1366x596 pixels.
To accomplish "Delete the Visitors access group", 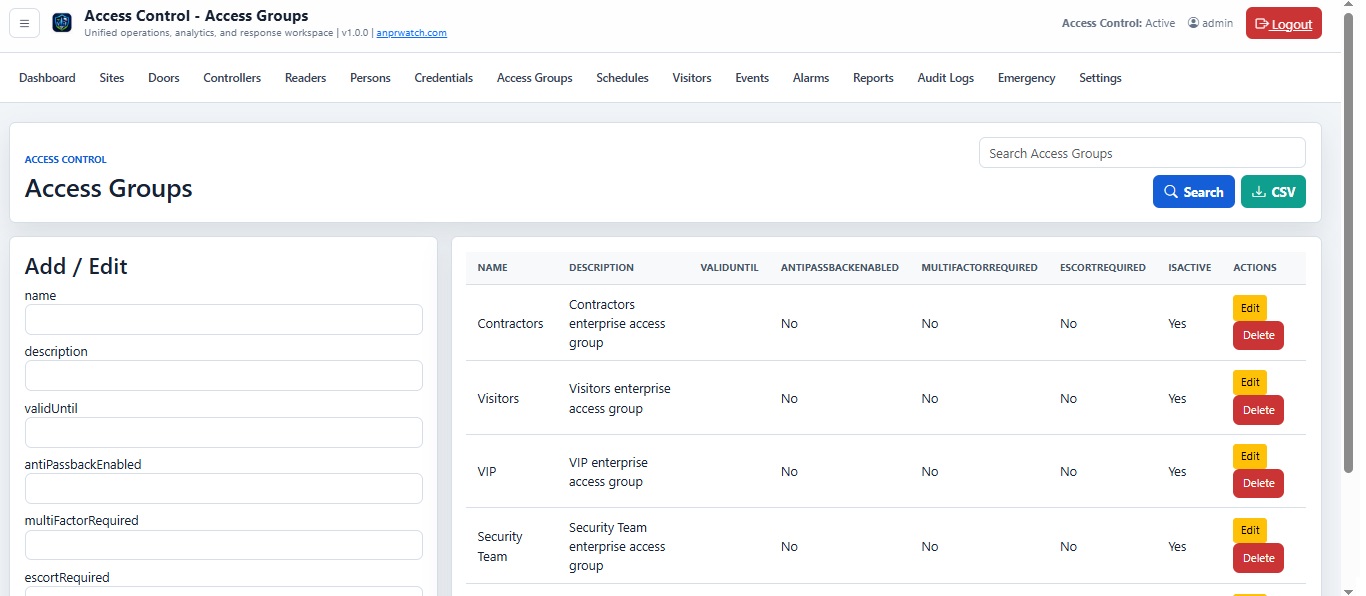I will pyautogui.click(x=1258, y=410).
